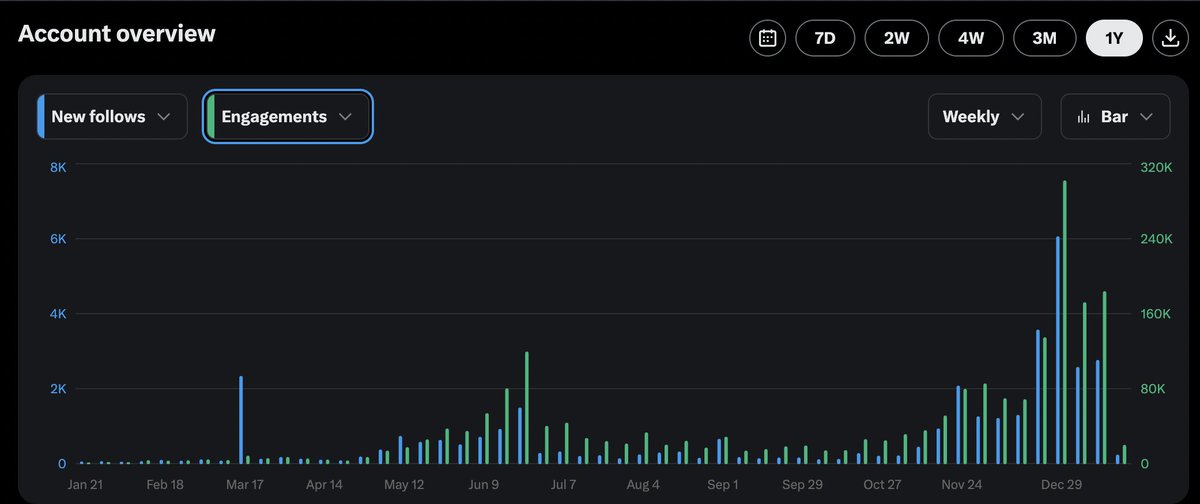Image resolution: width=1200 pixels, height=504 pixels.
Task: Click the 2K left axis label
Action: coord(58,389)
